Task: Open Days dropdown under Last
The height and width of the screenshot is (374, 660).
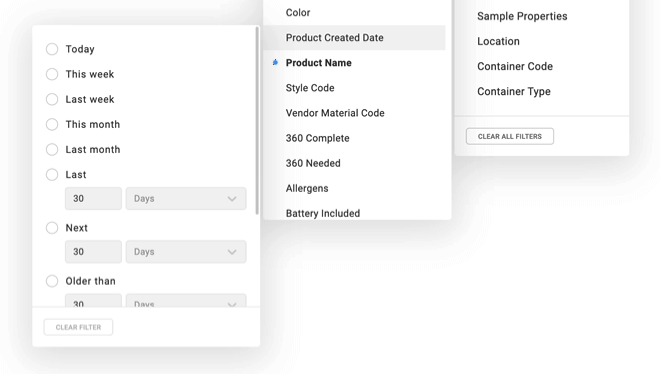Action: (x=186, y=199)
